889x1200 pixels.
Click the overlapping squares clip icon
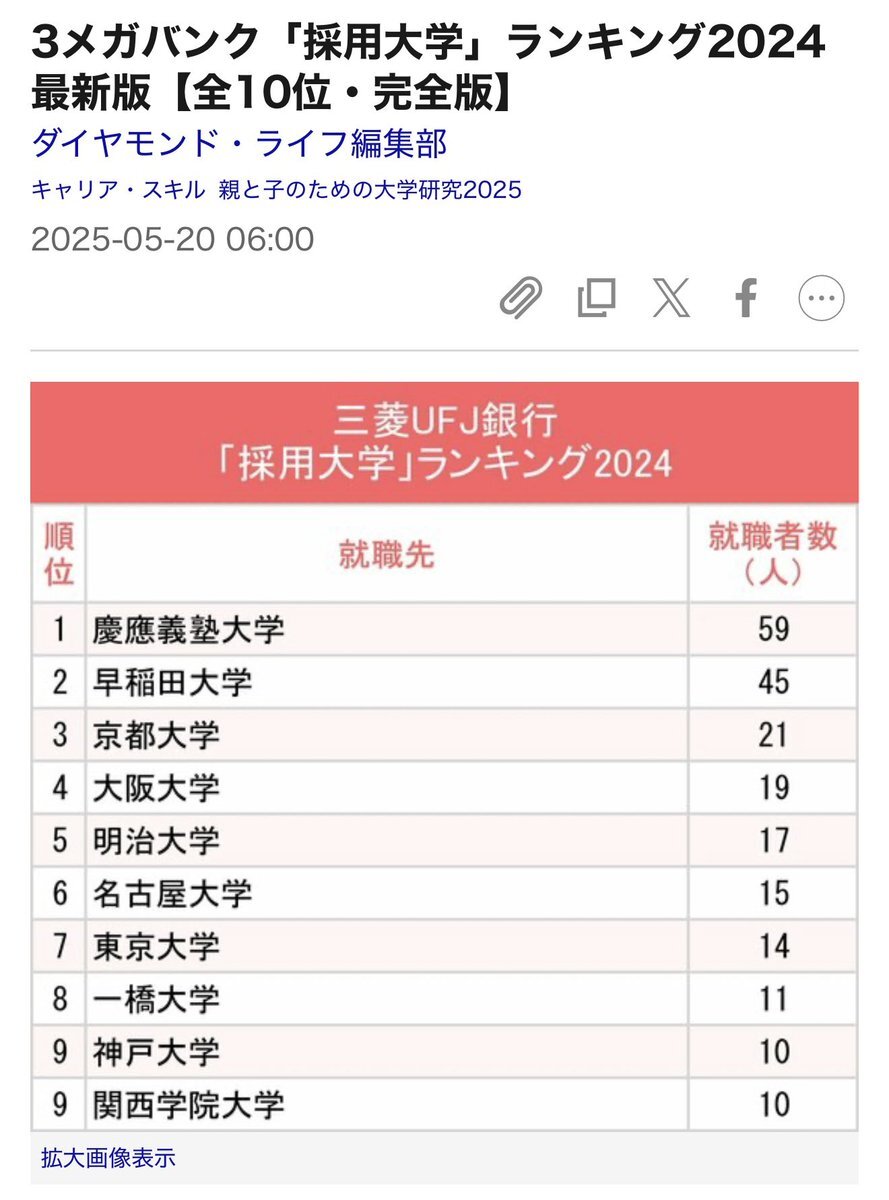coord(596,298)
